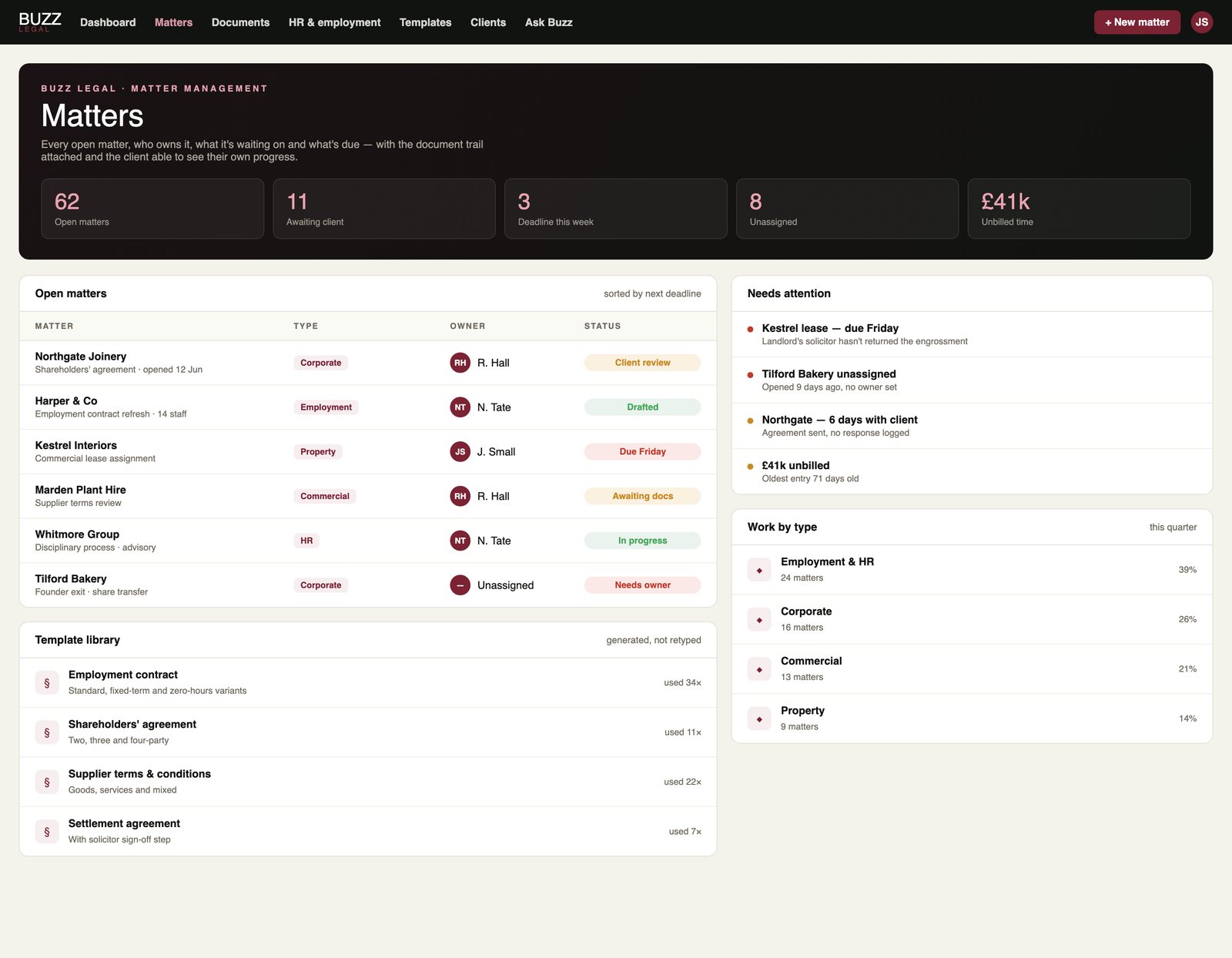Navigate to Clients page

(488, 22)
